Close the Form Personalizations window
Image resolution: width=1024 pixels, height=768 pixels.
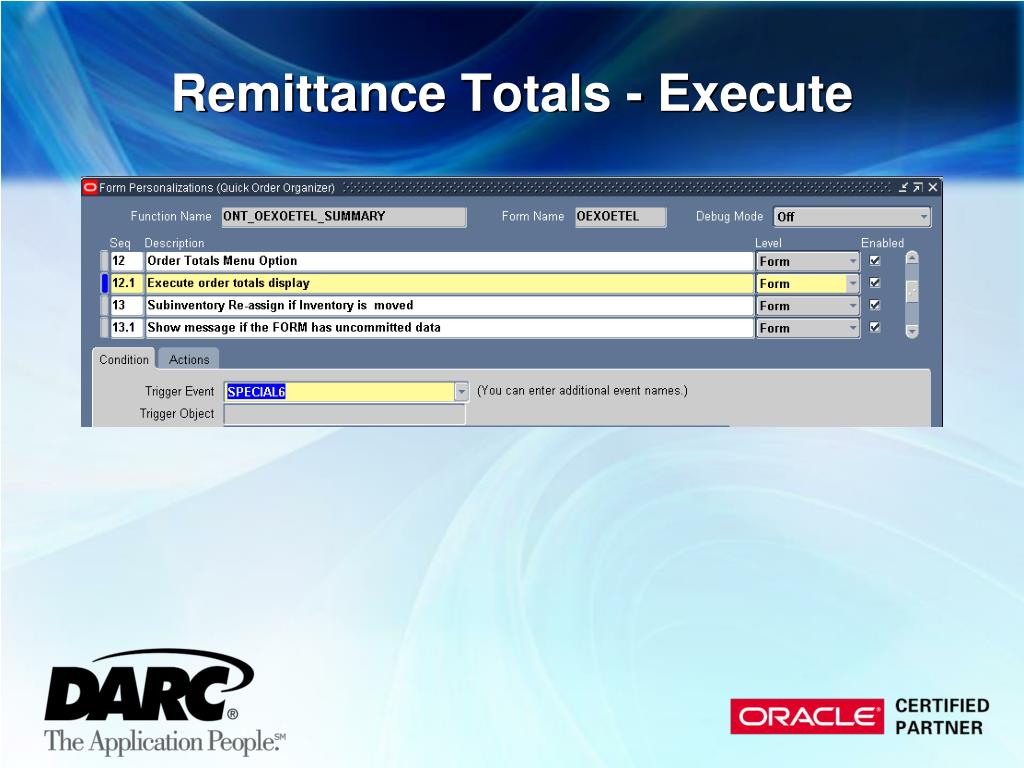(x=933, y=187)
